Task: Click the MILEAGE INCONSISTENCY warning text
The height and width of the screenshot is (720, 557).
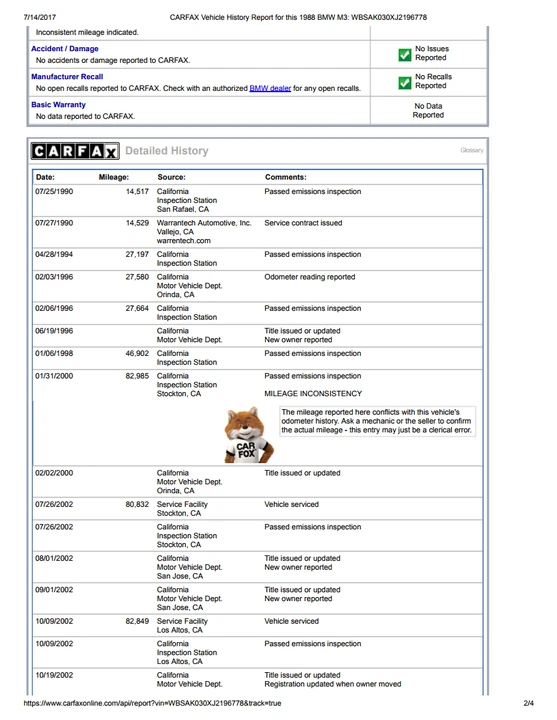Action: (313, 394)
